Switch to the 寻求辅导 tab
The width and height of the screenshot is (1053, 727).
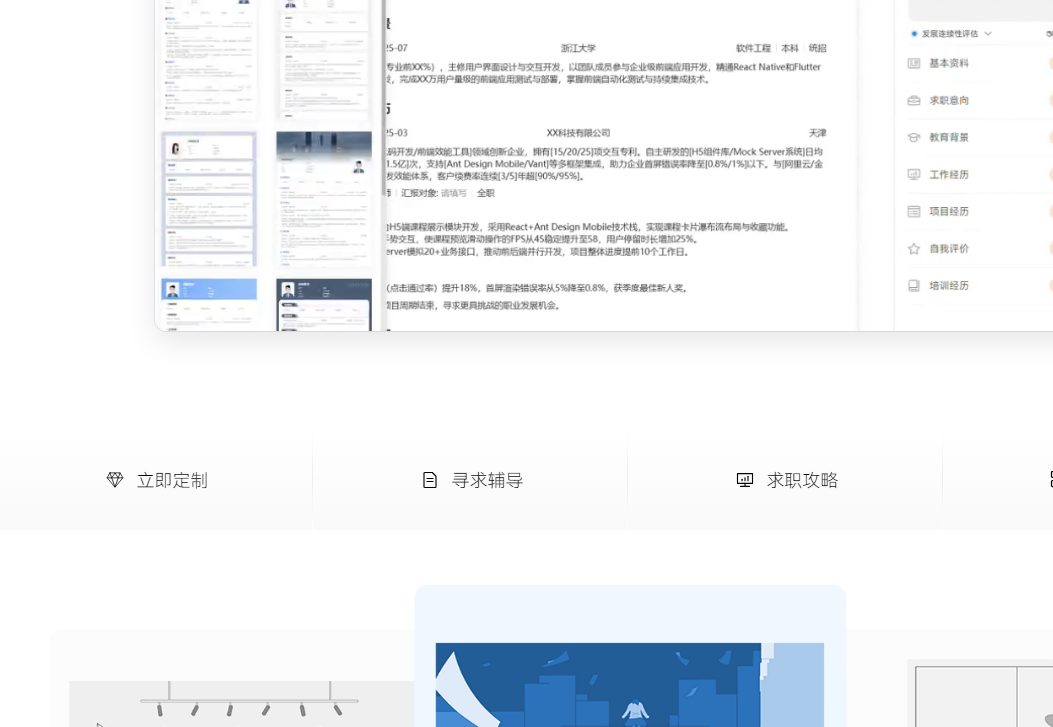(x=470, y=480)
